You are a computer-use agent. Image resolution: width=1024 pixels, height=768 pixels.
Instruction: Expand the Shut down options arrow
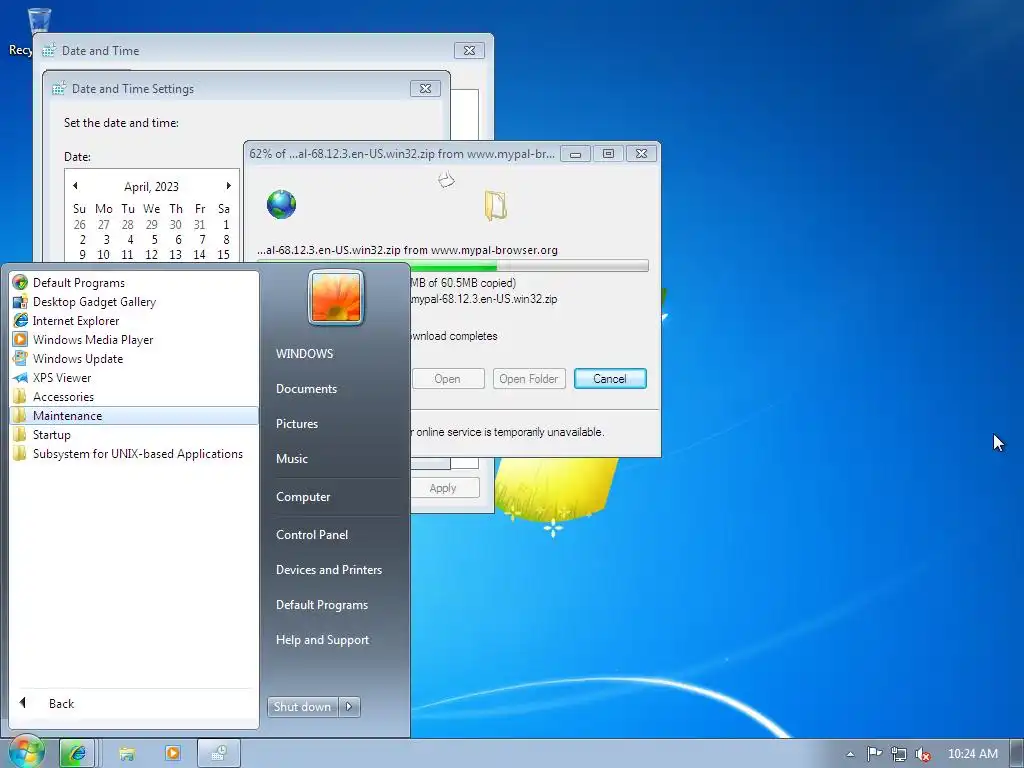[x=349, y=707]
